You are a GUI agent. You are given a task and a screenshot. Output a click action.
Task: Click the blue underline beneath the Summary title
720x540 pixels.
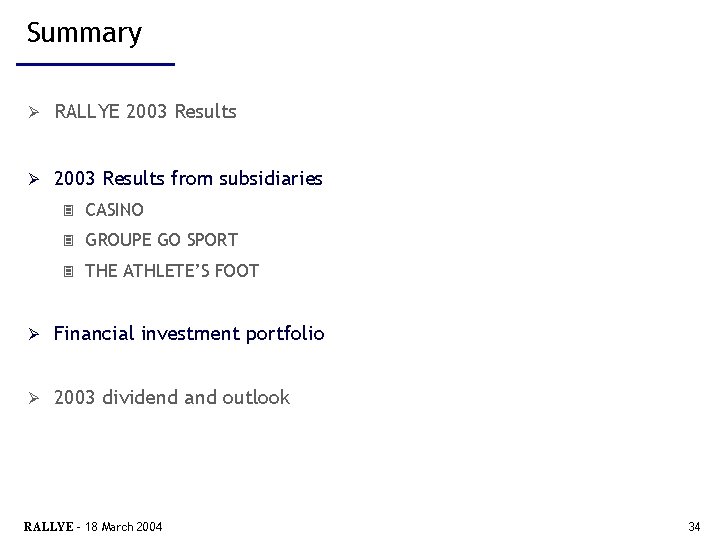click(96, 64)
